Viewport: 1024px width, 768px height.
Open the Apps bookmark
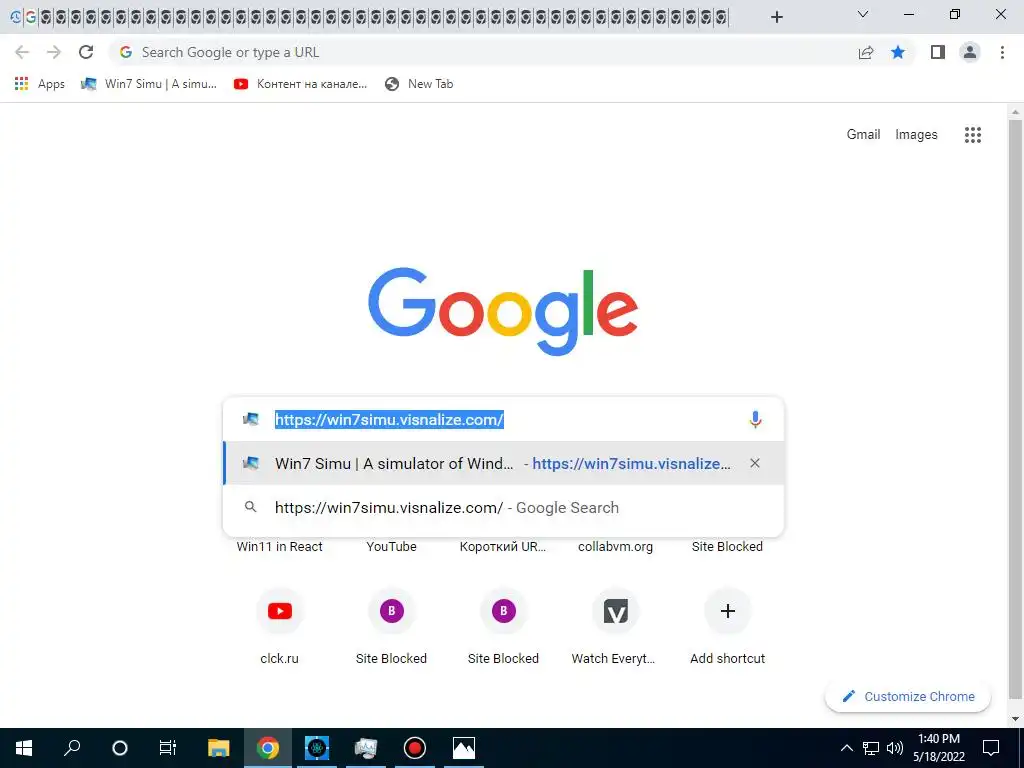pyautogui.click(x=40, y=84)
